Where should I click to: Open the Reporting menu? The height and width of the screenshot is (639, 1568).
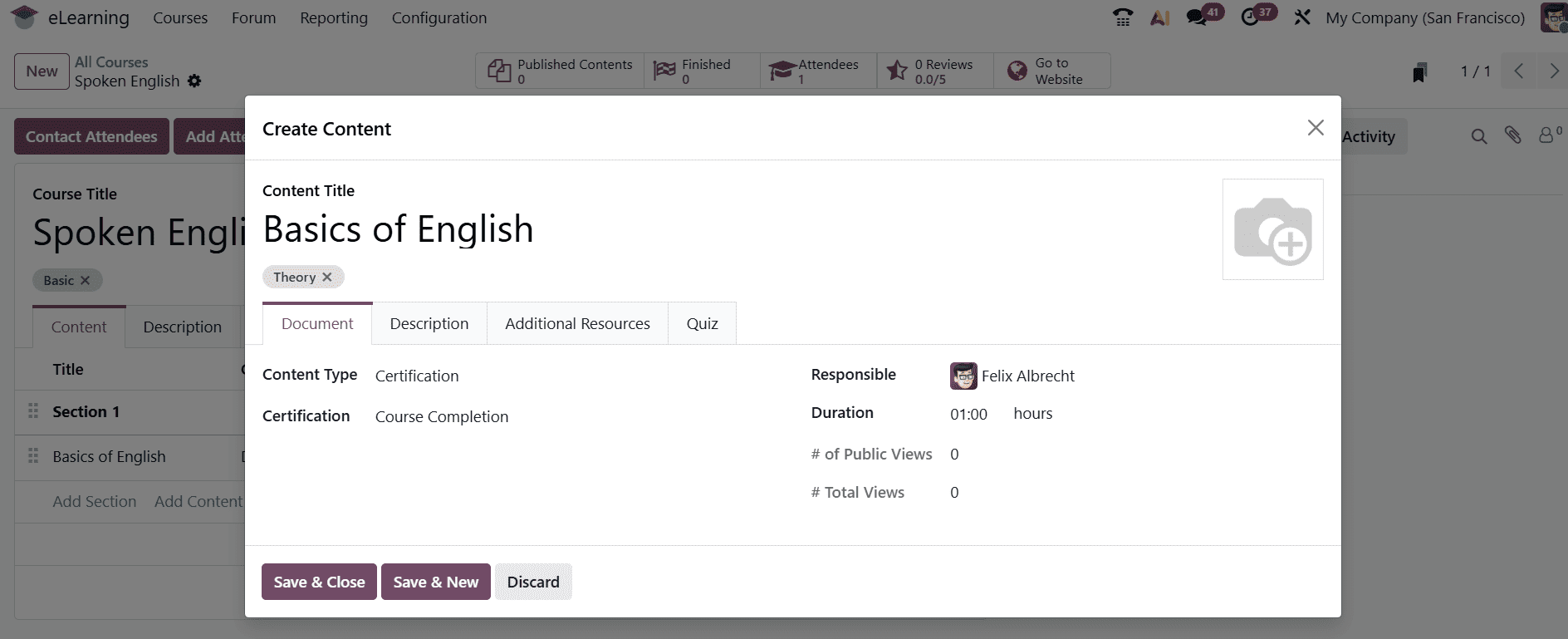tap(334, 17)
